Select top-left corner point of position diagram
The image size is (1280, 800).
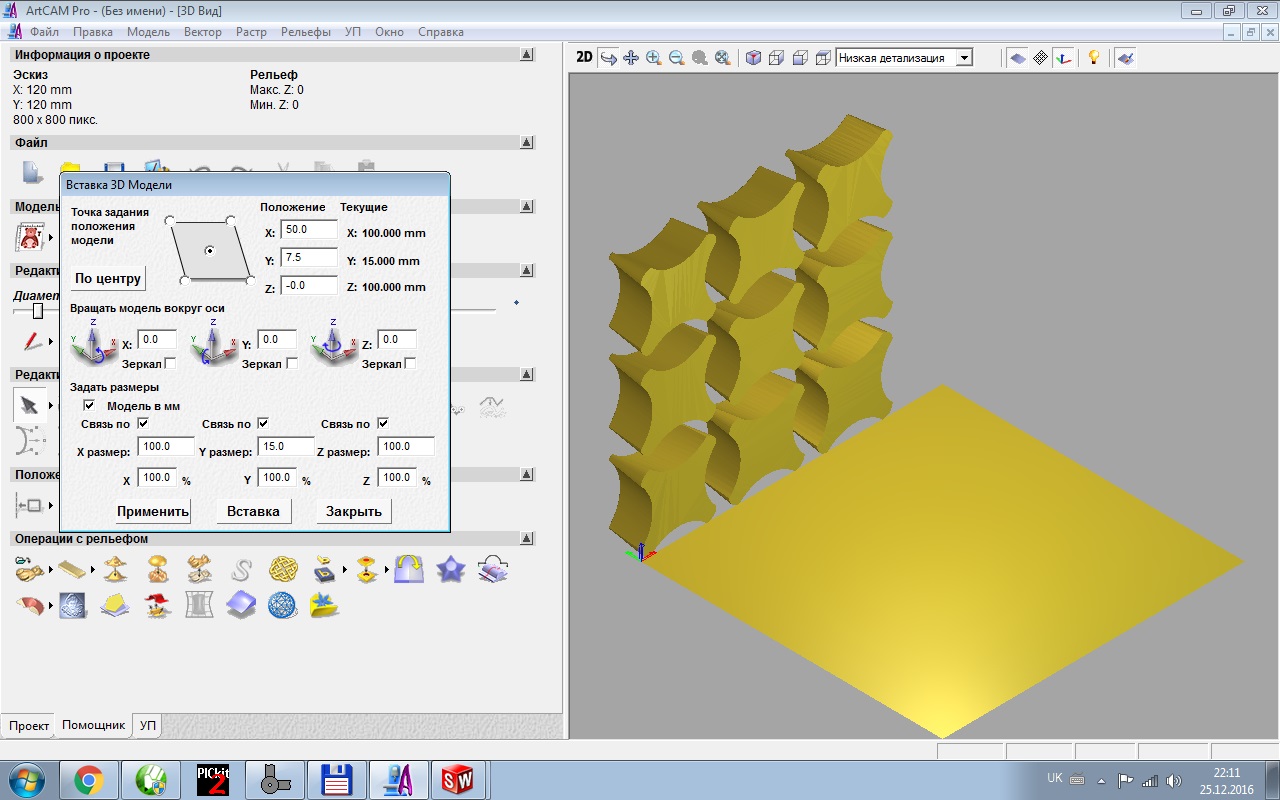coord(169,219)
